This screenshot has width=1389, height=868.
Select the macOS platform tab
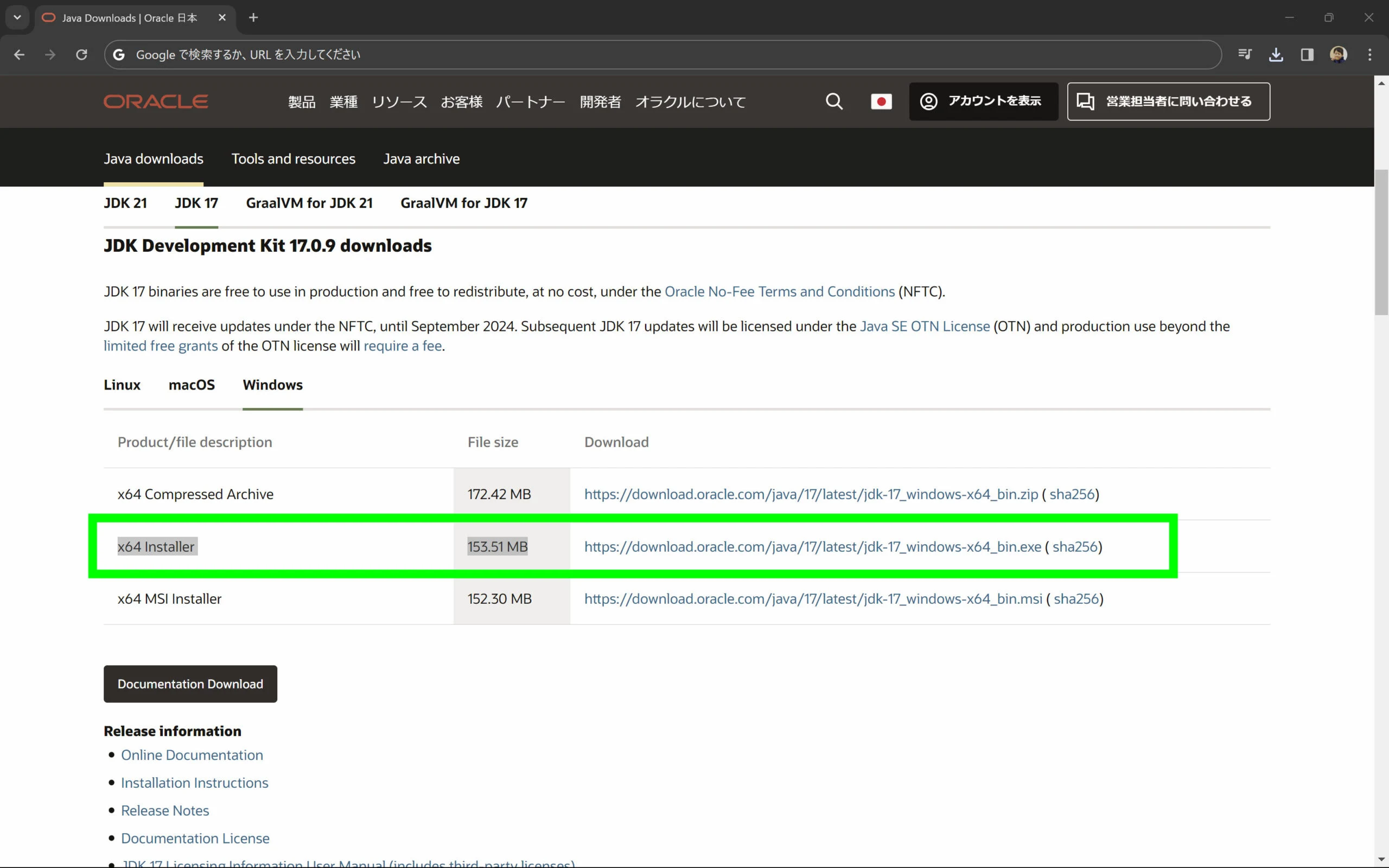tap(192, 385)
